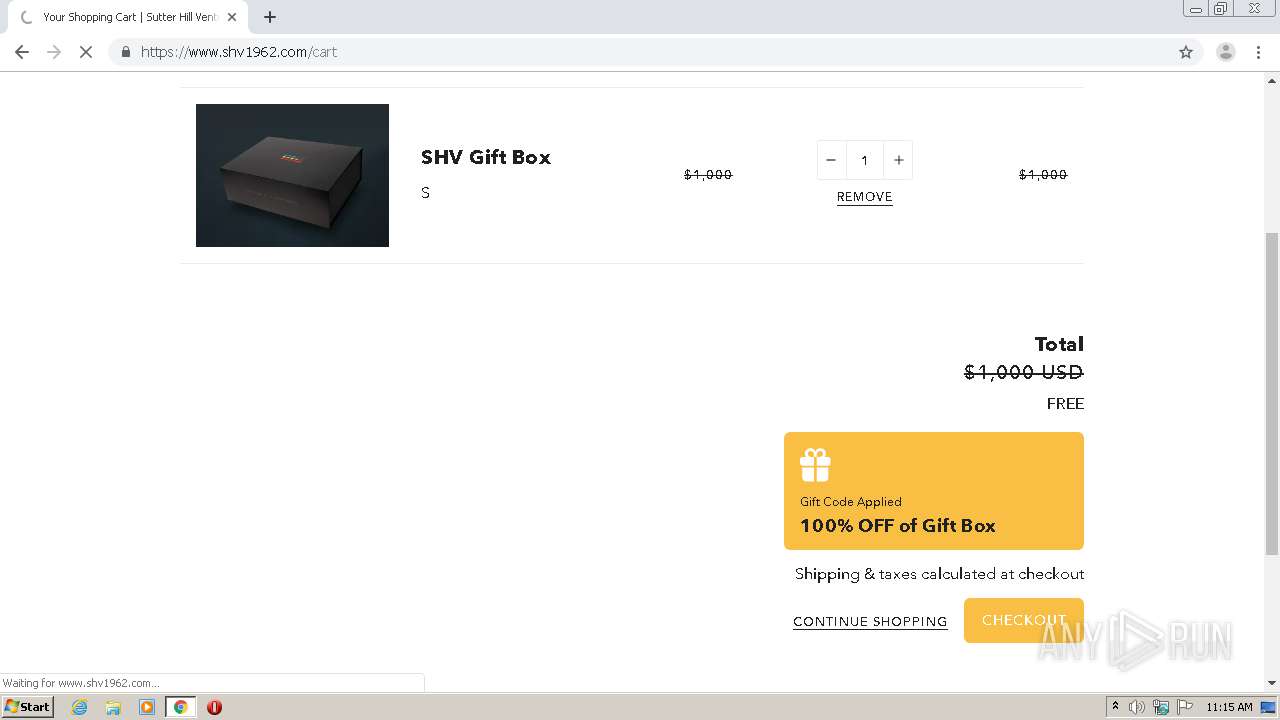The width and height of the screenshot is (1280, 720).
Task: Select the Chrome taskbar icon
Action: [181, 707]
